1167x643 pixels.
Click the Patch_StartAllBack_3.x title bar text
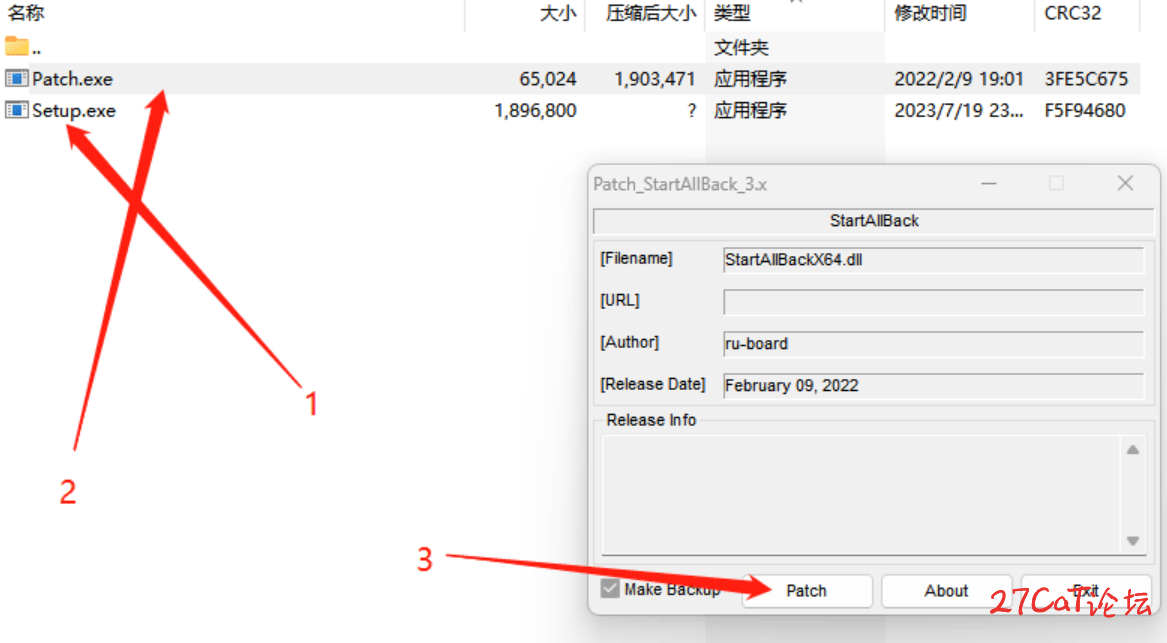[680, 184]
